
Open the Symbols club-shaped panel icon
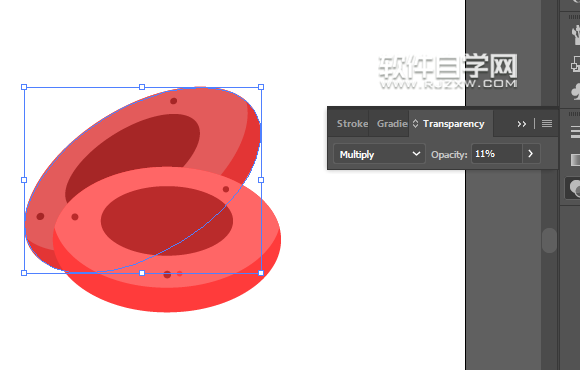point(576,91)
